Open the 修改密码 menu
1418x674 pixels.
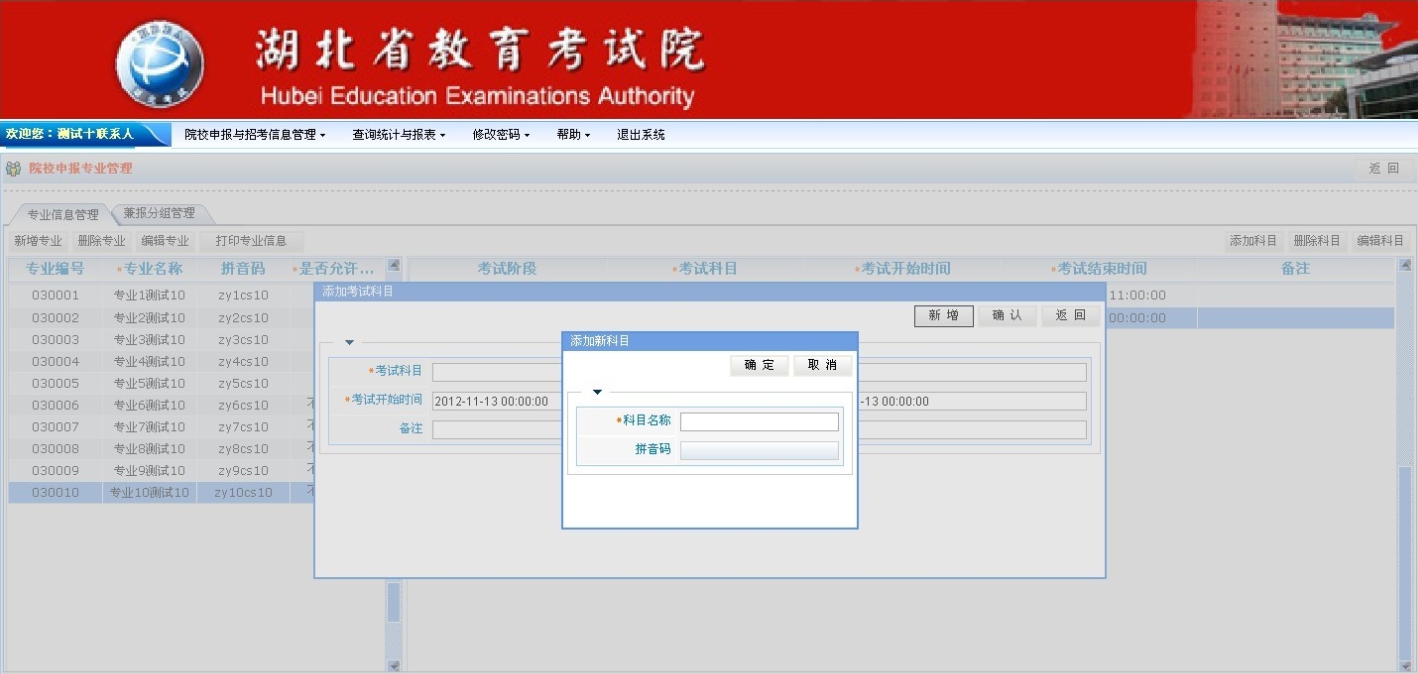501,135
